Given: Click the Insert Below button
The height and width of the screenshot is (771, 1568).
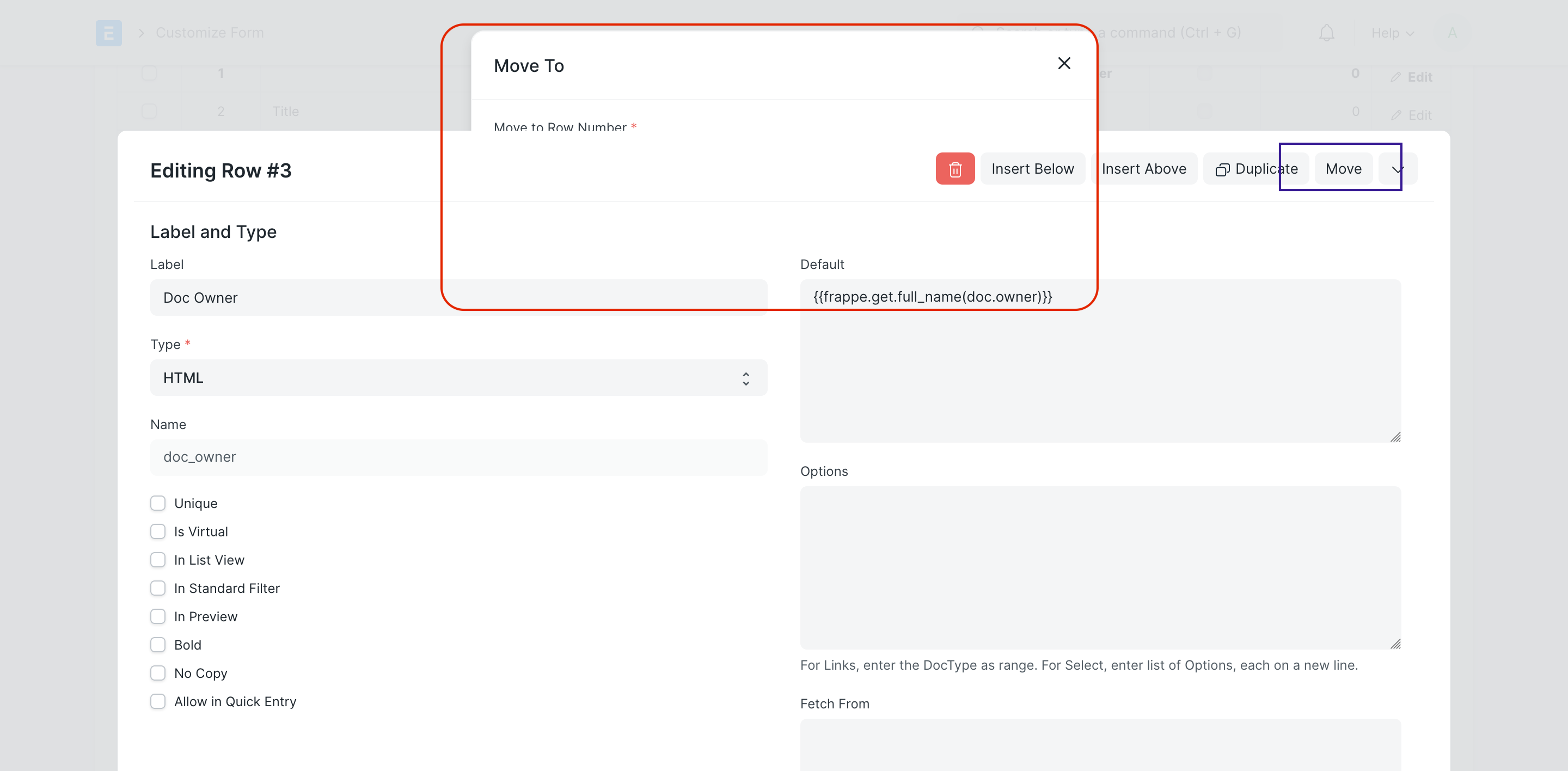Looking at the screenshot, I should [x=1032, y=169].
